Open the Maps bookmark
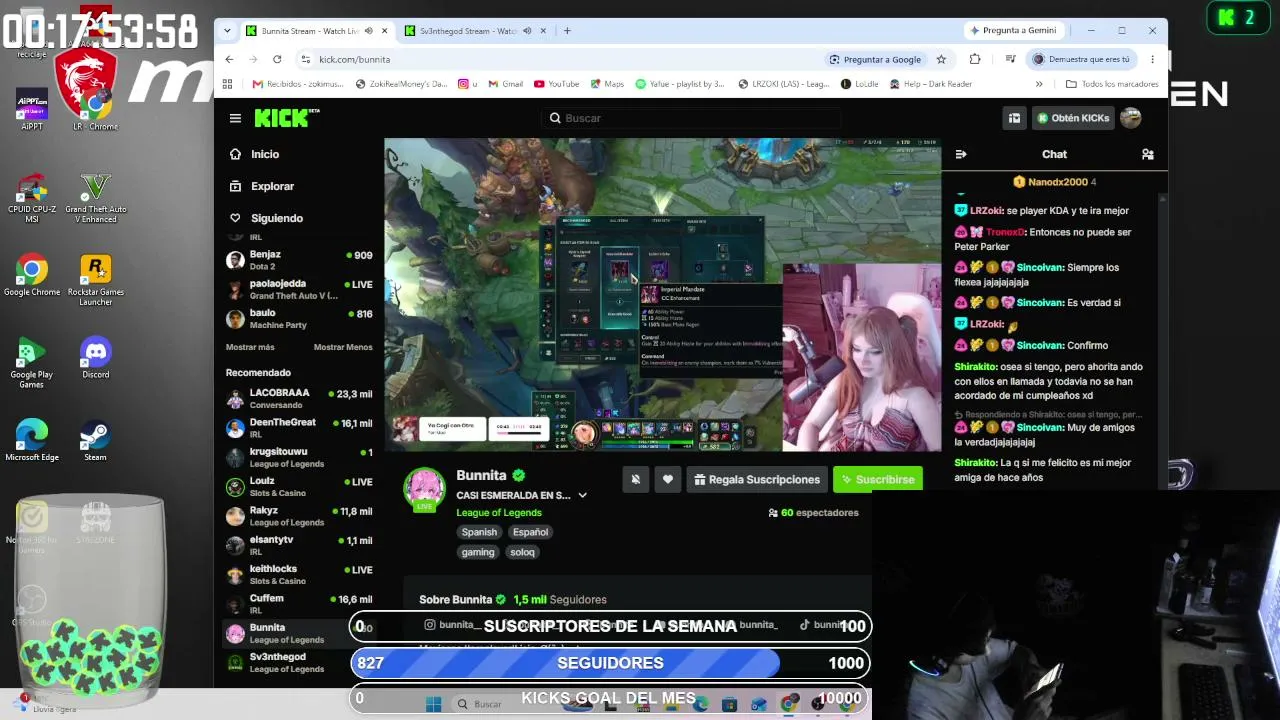The height and width of the screenshot is (720, 1280). 606,84
